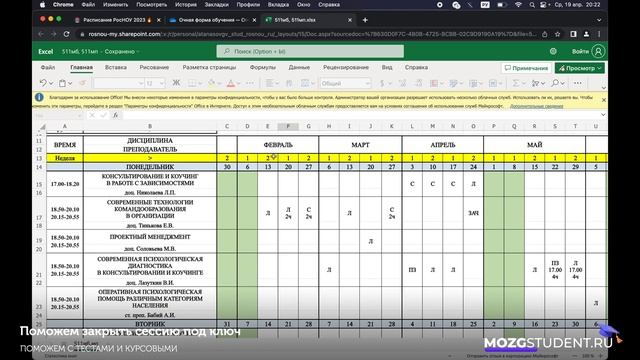Click the Chrome profile avatar icon

coord(587,34)
